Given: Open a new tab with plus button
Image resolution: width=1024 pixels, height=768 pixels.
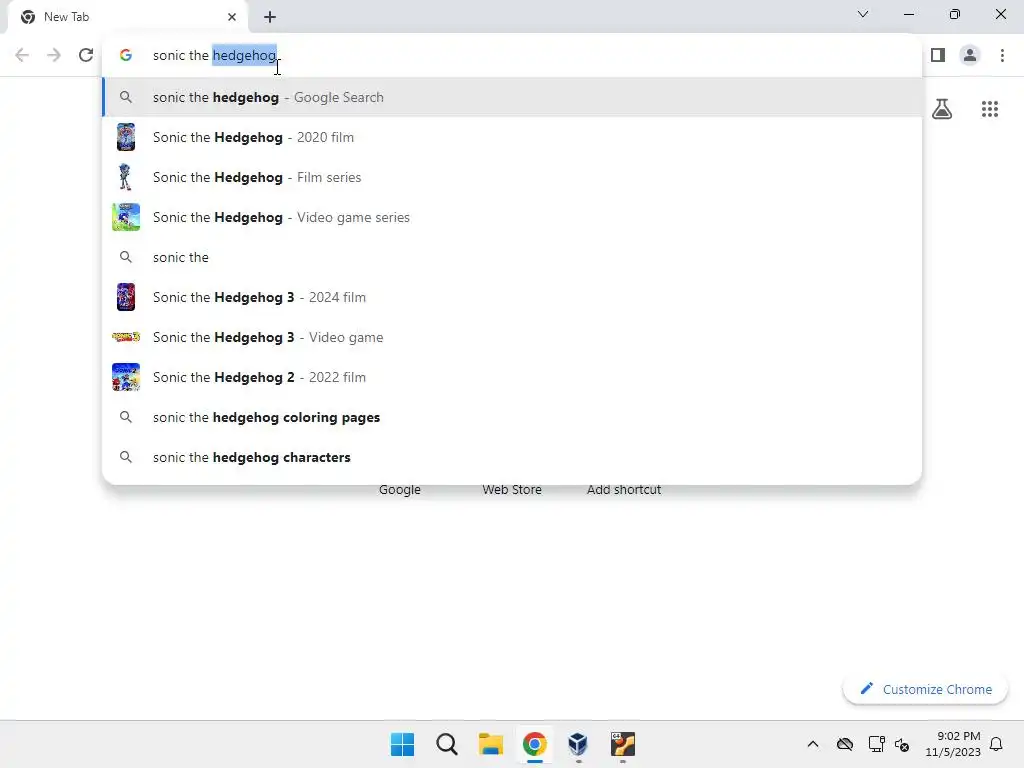Looking at the screenshot, I should 270,17.
